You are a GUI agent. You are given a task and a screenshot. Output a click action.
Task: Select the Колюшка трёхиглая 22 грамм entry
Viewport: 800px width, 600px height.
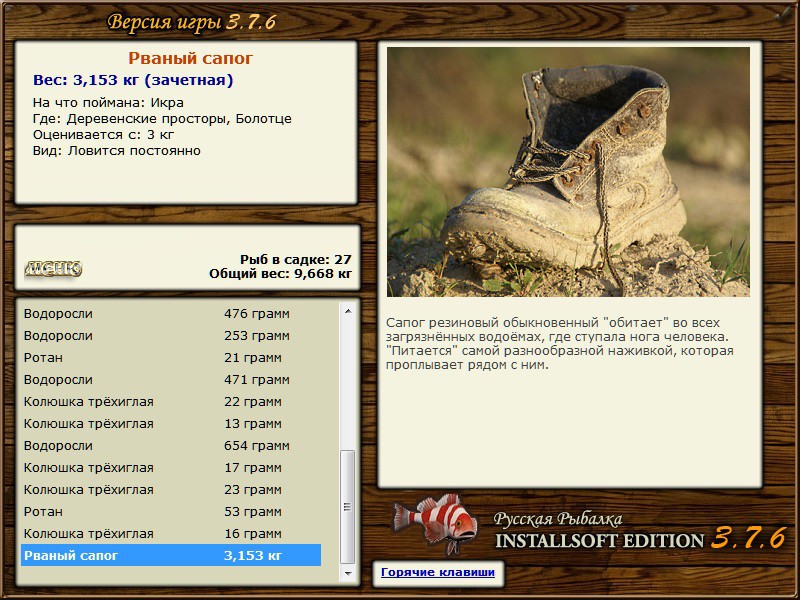pos(171,401)
